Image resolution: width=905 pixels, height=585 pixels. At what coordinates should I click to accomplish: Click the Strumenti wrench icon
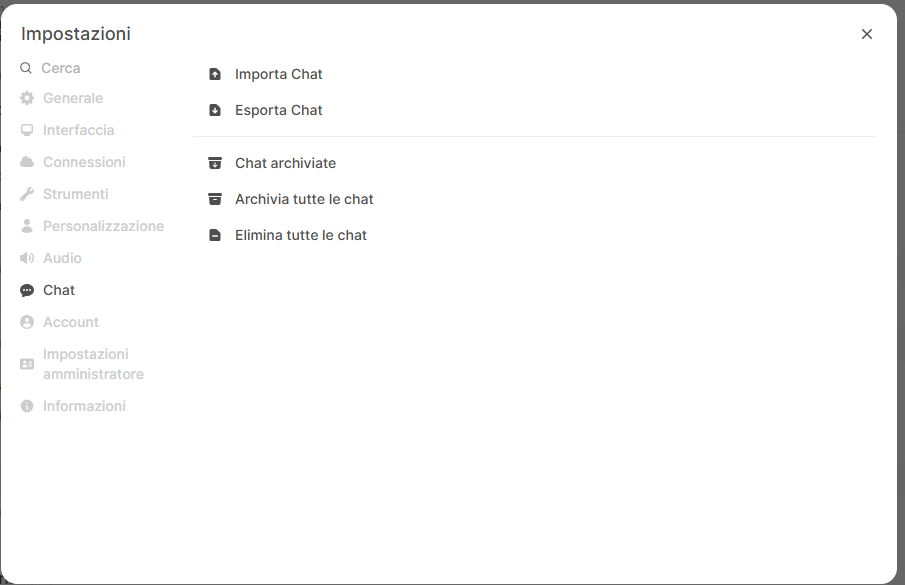[x=27, y=194]
